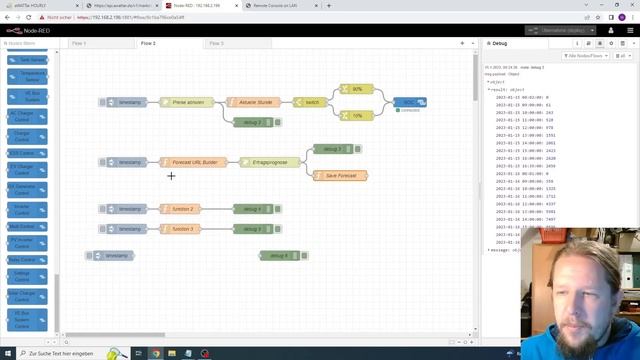Viewport: 640px width, 360px height.
Task: Select the Temperature Sensor palette node
Action: click(27, 76)
